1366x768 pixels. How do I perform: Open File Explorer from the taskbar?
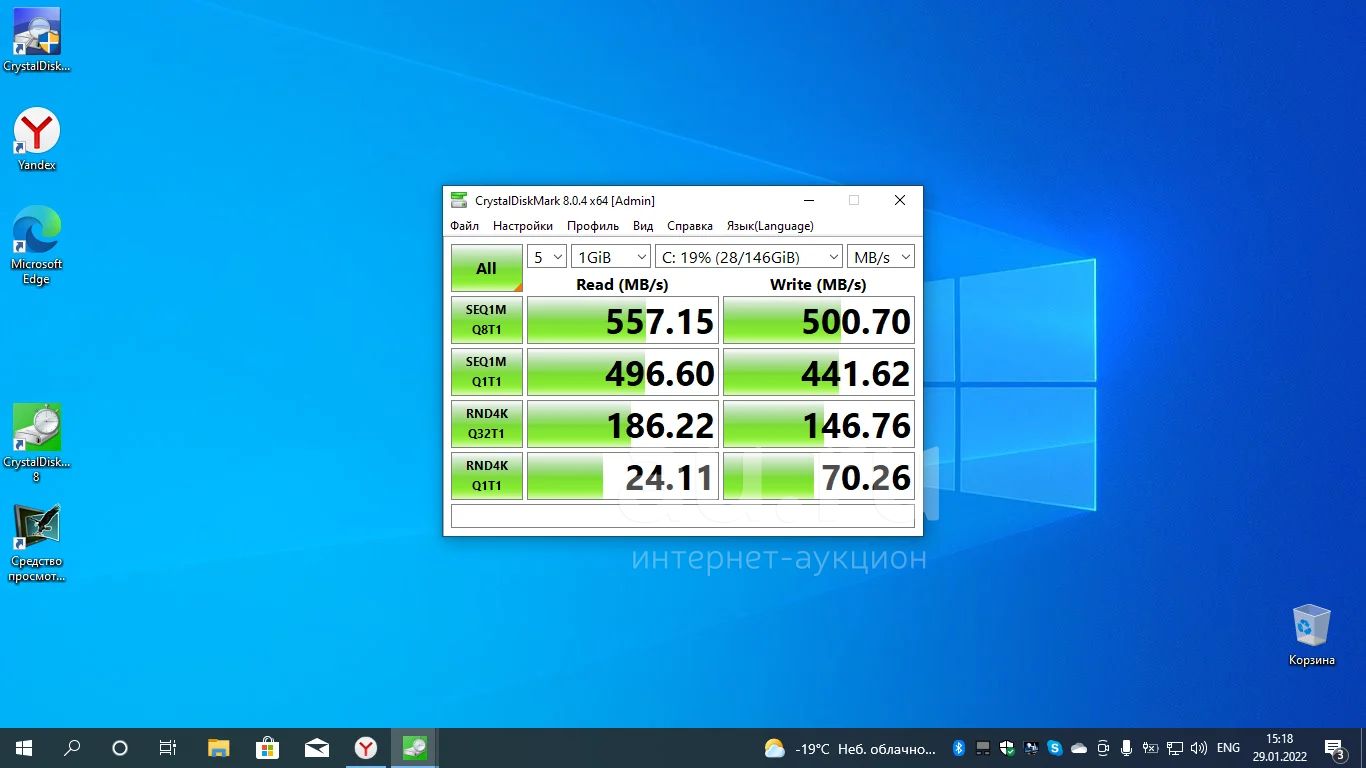point(218,747)
